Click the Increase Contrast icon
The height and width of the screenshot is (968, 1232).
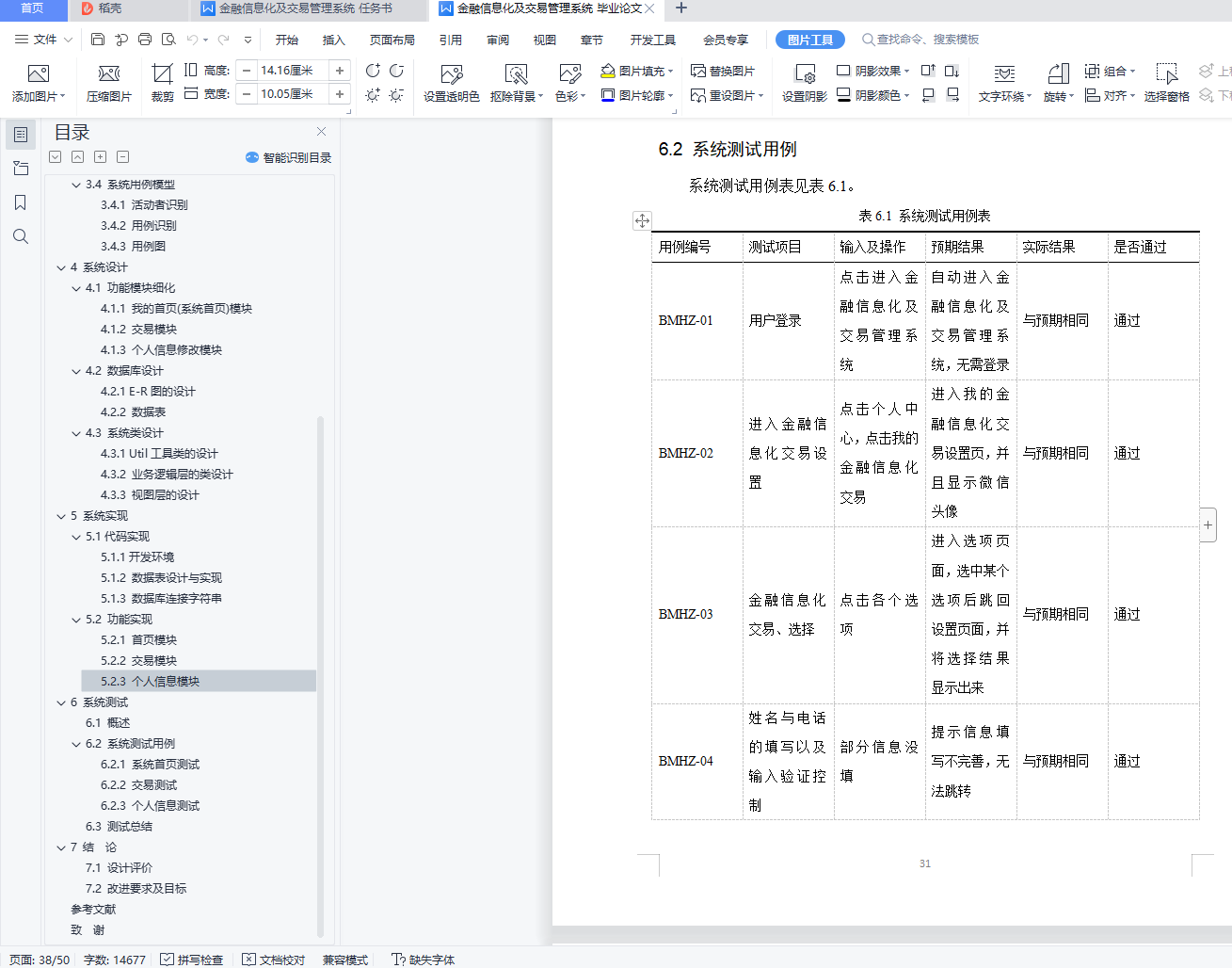373,71
